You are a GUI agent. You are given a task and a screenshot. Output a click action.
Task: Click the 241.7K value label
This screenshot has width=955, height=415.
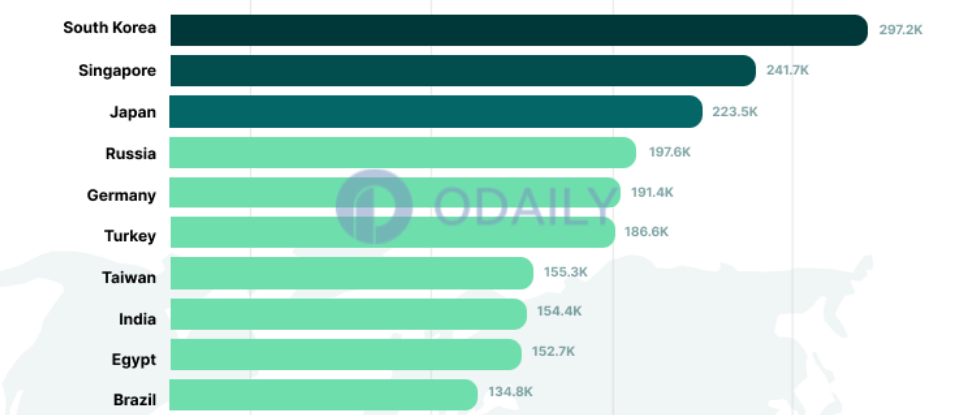coord(788,70)
